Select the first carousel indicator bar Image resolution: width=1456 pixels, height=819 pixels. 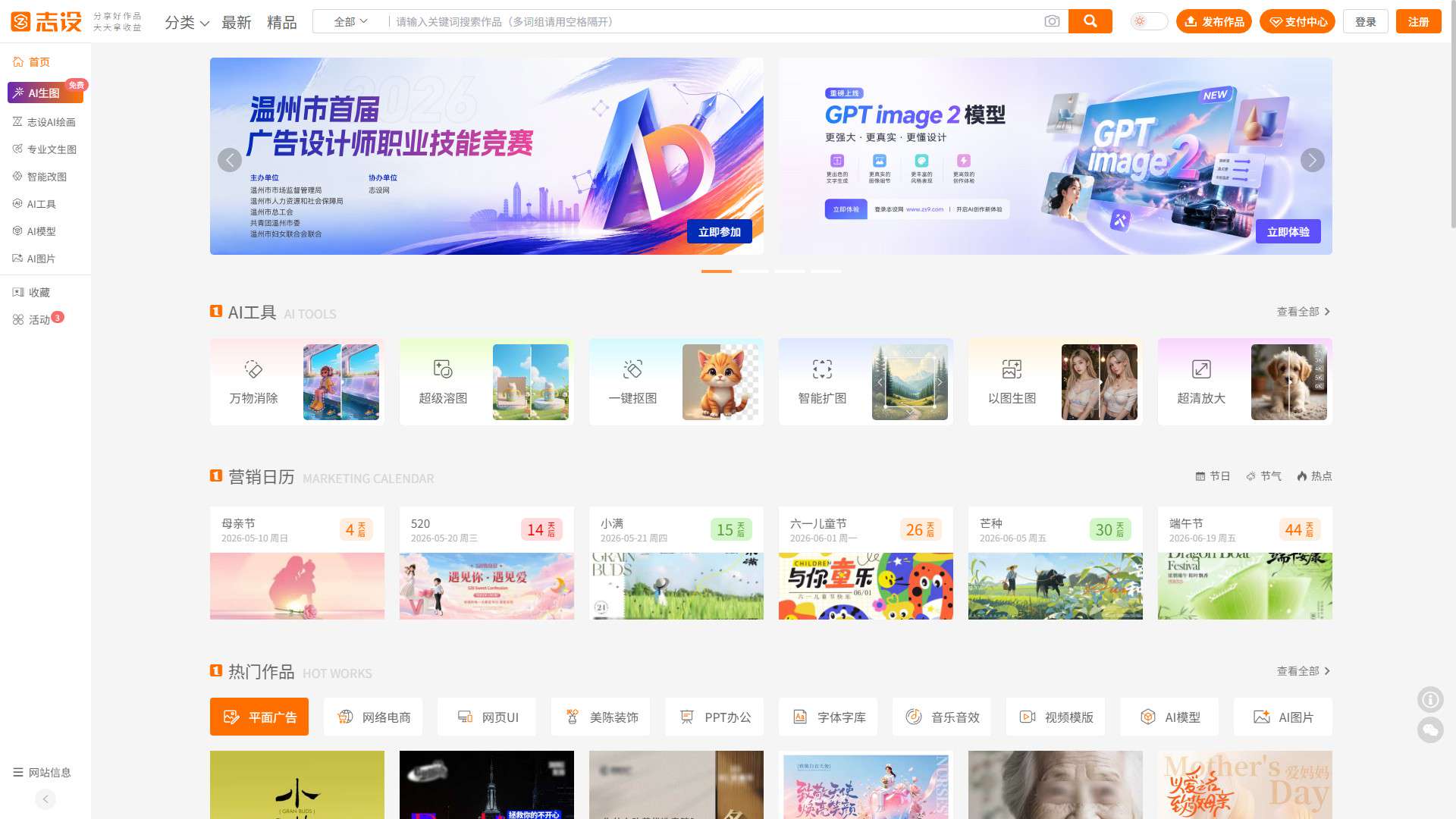pyautogui.click(x=717, y=271)
